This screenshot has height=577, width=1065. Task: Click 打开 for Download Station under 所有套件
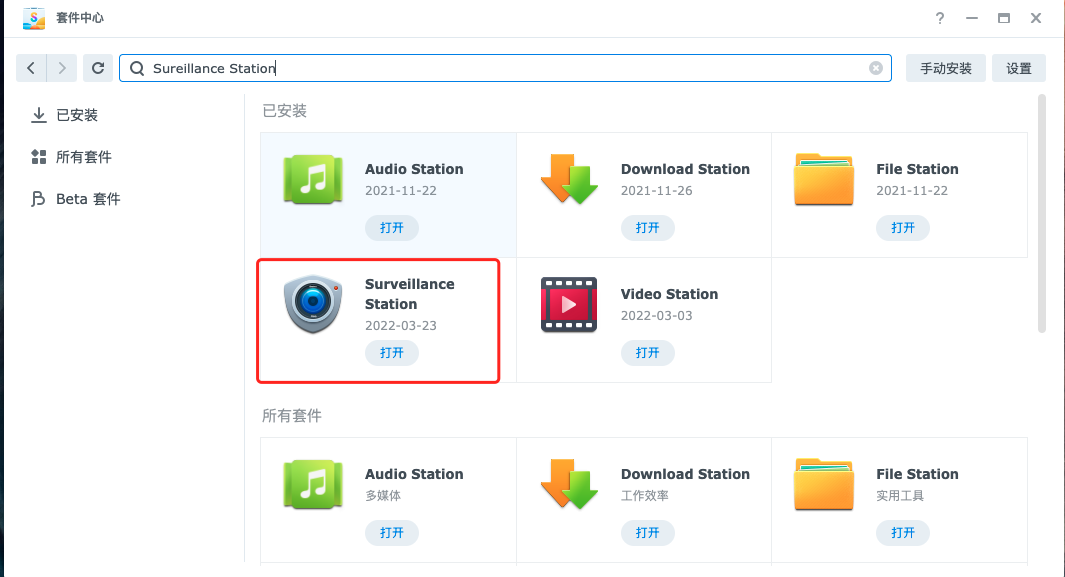pyautogui.click(x=647, y=533)
